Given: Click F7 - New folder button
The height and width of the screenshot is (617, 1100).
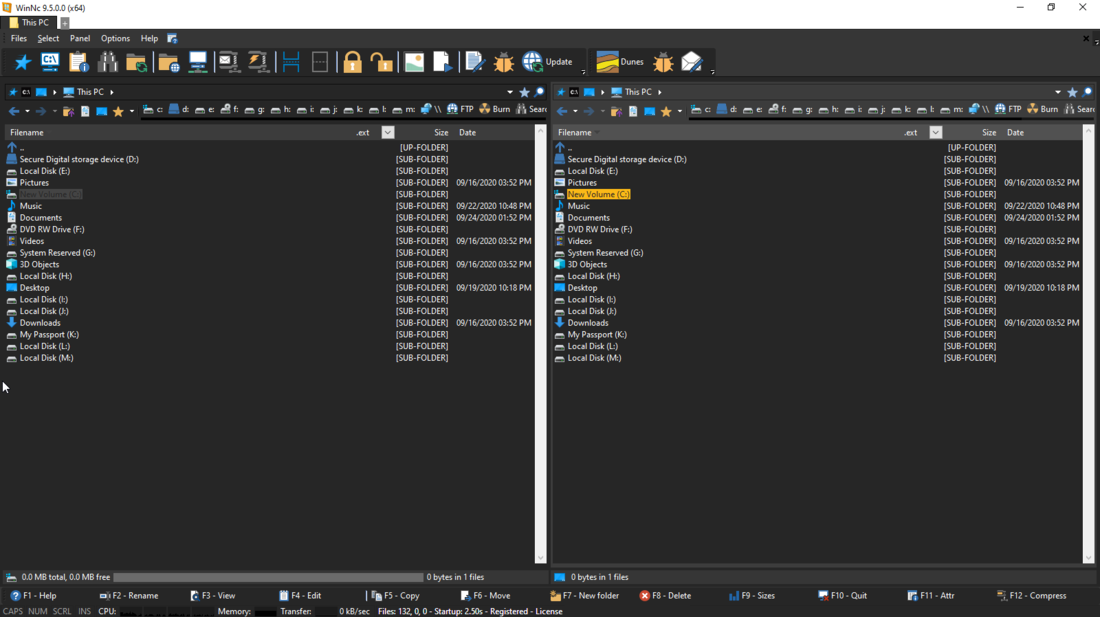Looking at the screenshot, I should point(584,595).
